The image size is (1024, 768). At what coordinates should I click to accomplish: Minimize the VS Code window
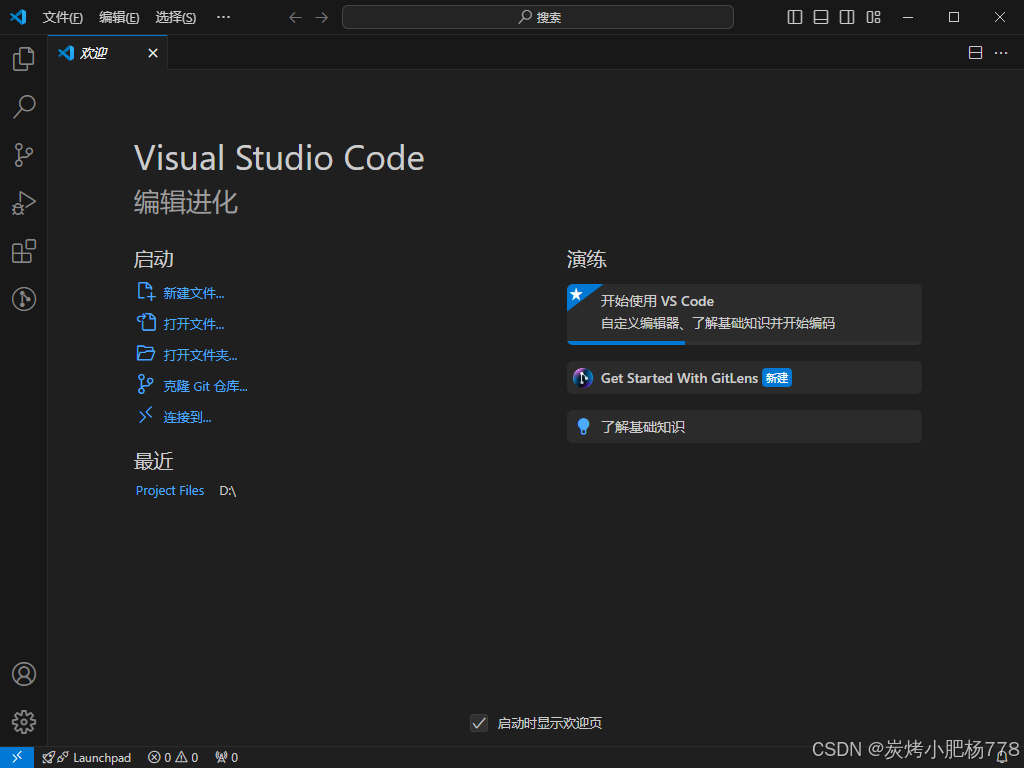pyautogui.click(x=908, y=18)
